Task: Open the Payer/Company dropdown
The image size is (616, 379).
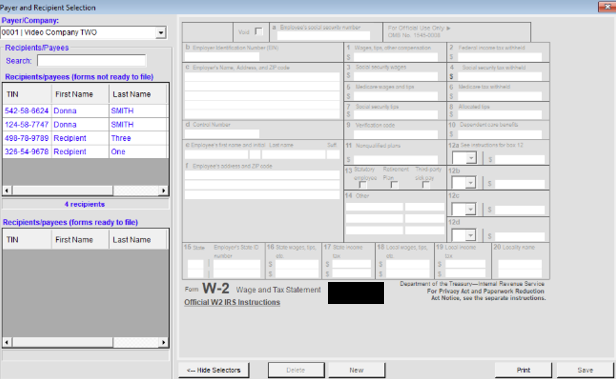Action: [160, 33]
